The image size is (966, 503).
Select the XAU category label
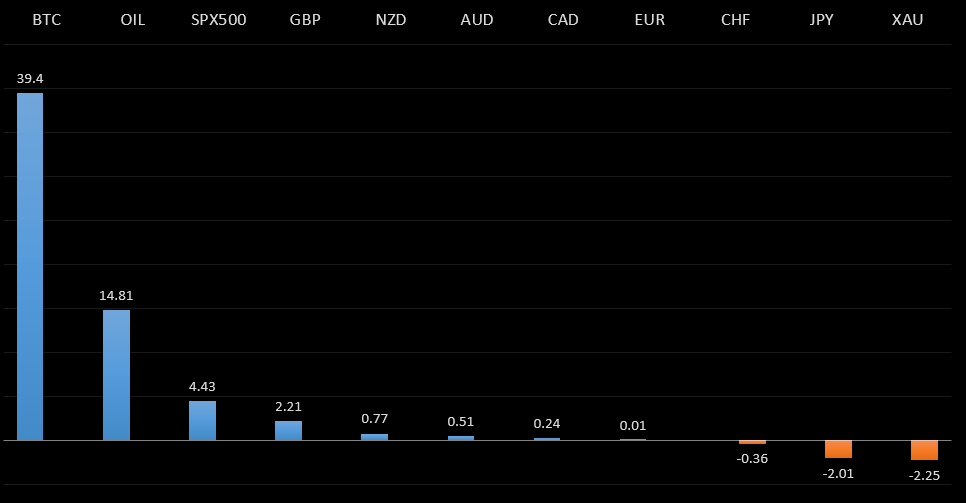[907, 20]
